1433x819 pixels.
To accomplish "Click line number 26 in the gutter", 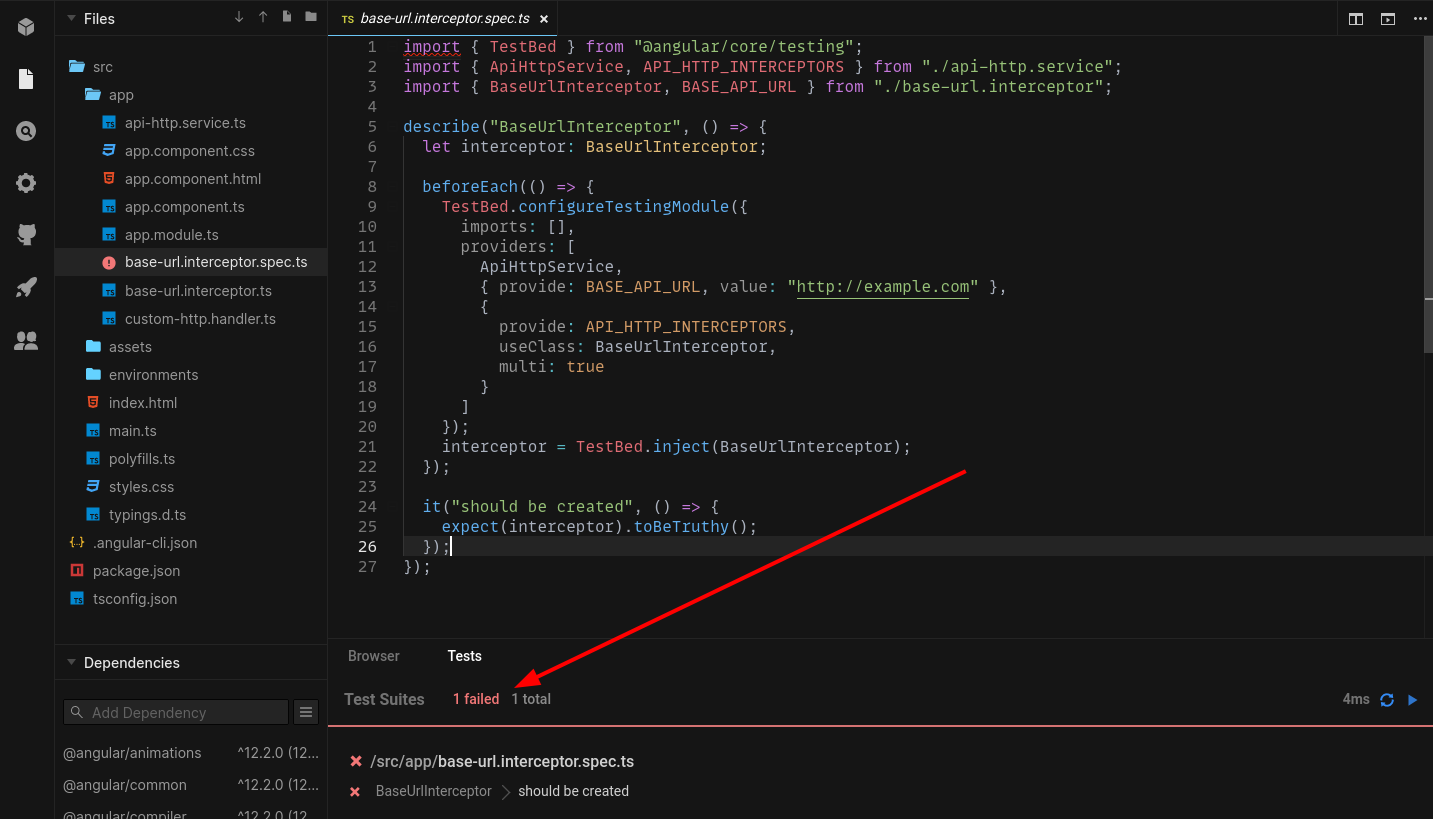I will tap(367, 546).
